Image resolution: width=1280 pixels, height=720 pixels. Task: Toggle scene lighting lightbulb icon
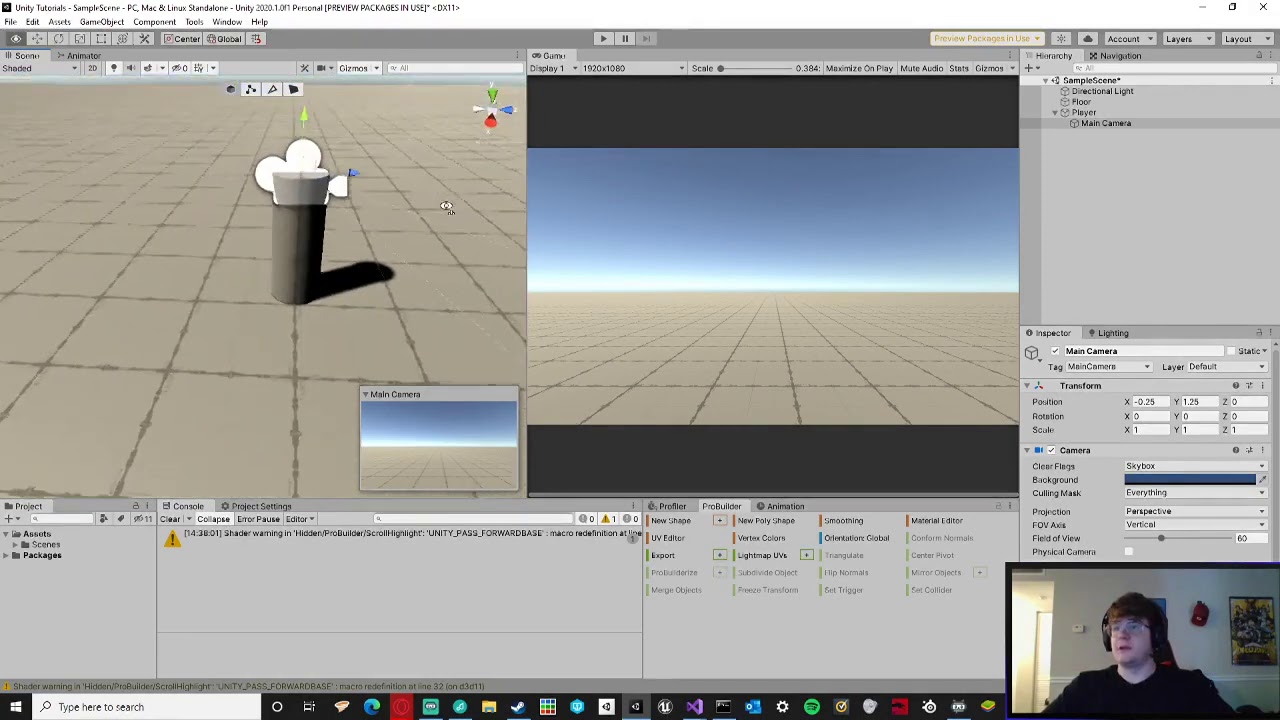point(113,68)
